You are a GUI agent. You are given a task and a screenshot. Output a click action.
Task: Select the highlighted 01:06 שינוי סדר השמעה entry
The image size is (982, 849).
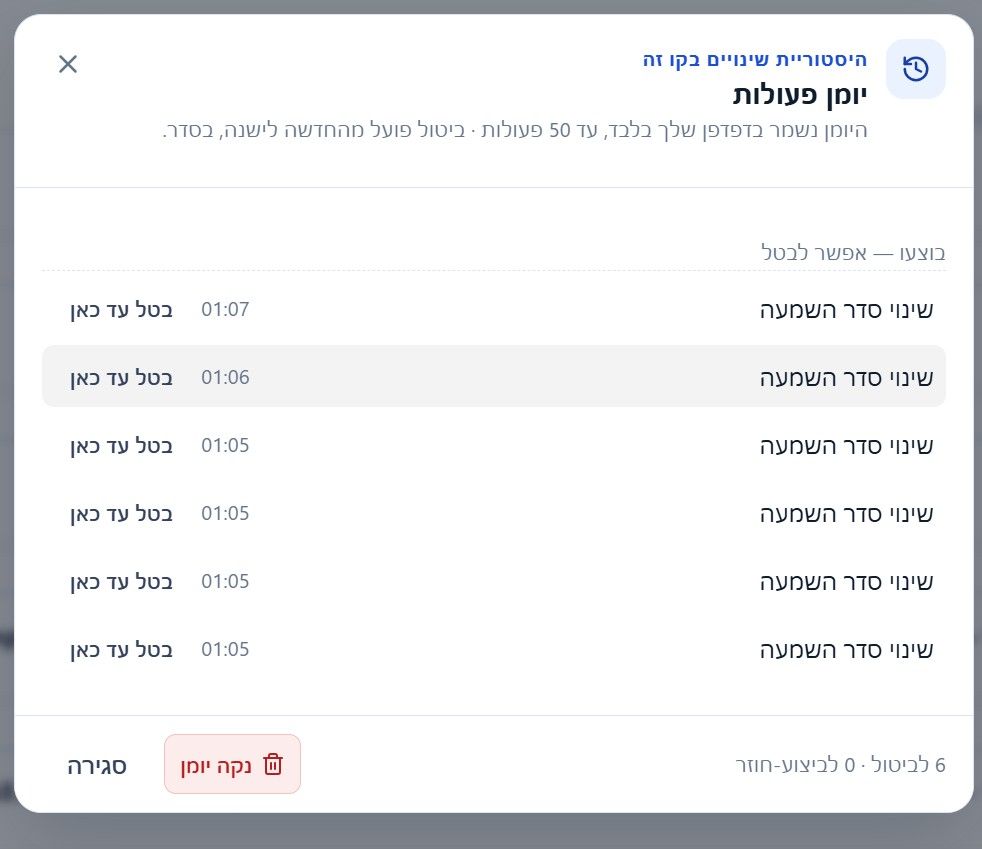[494, 376]
